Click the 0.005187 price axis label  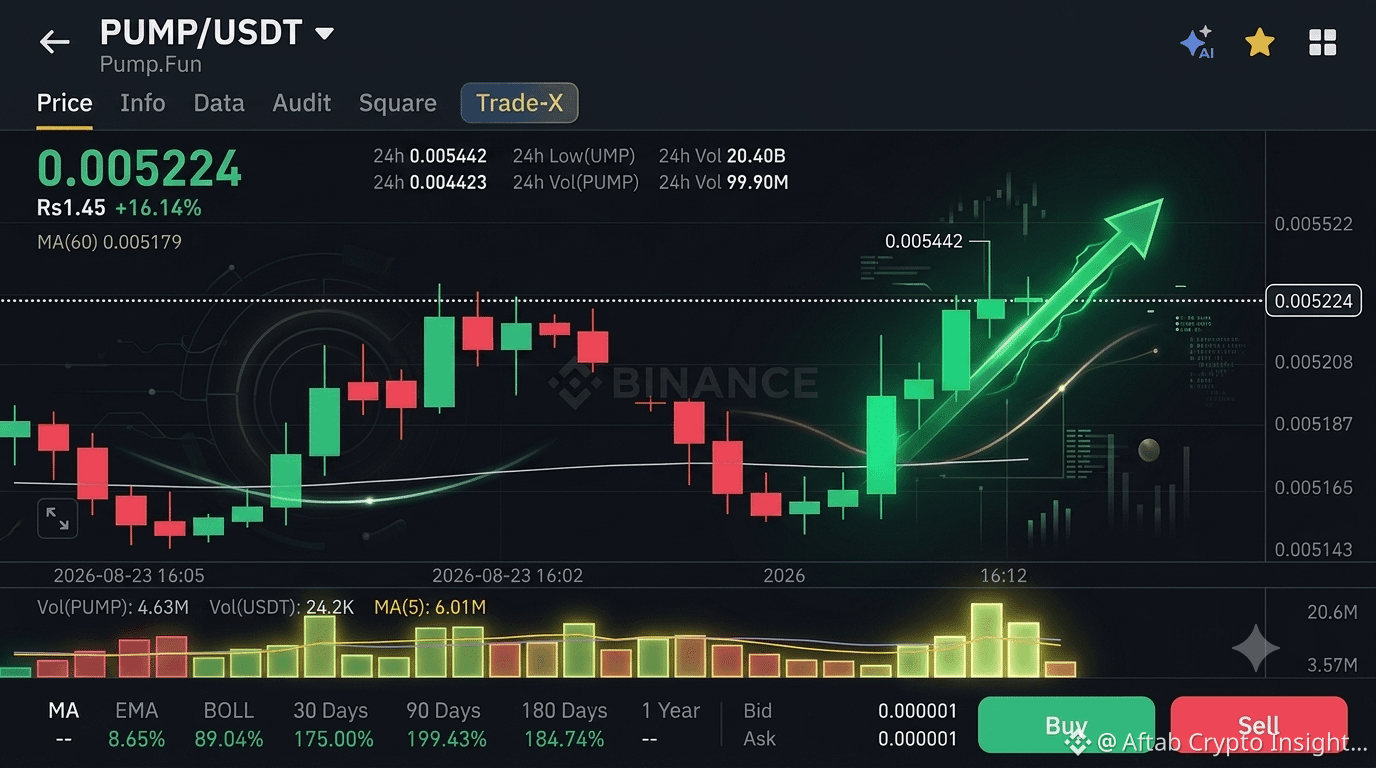[x=1314, y=425]
